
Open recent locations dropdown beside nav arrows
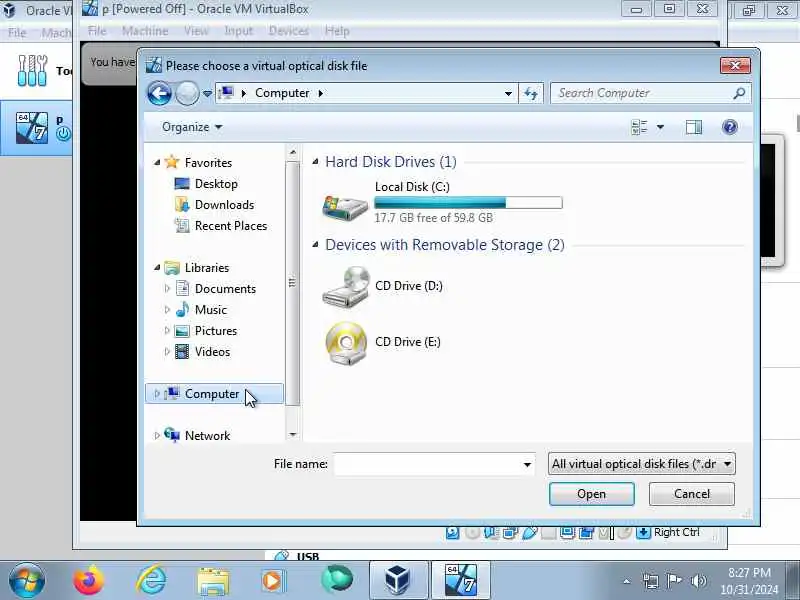coord(207,94)
